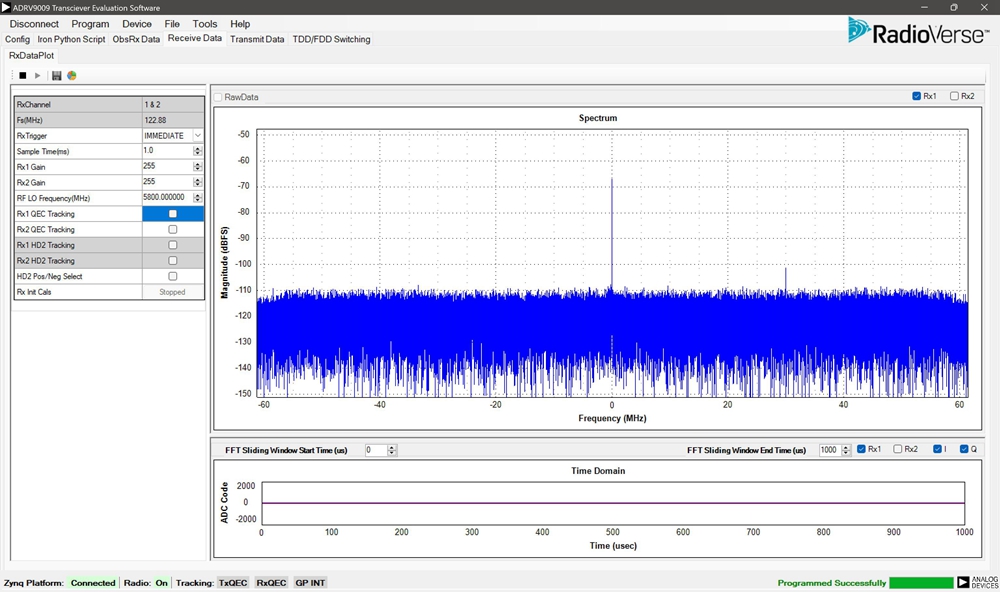Click the Rx1 Gain spinner arrows
Image resolution: width=1000 pixels, height=592 pixels.
click(x=198, y=167)
